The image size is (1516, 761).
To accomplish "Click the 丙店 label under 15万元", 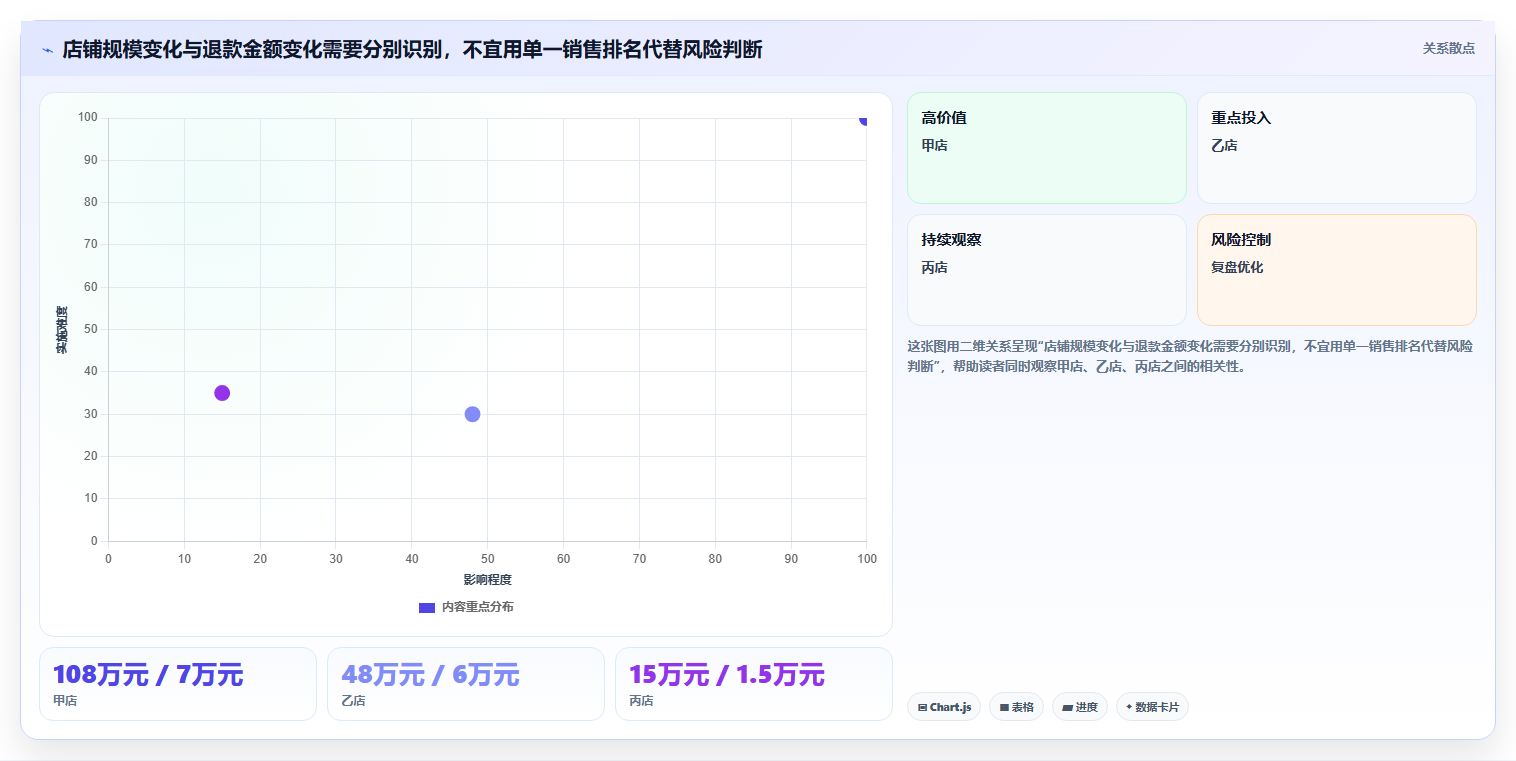I will [641, 701].
